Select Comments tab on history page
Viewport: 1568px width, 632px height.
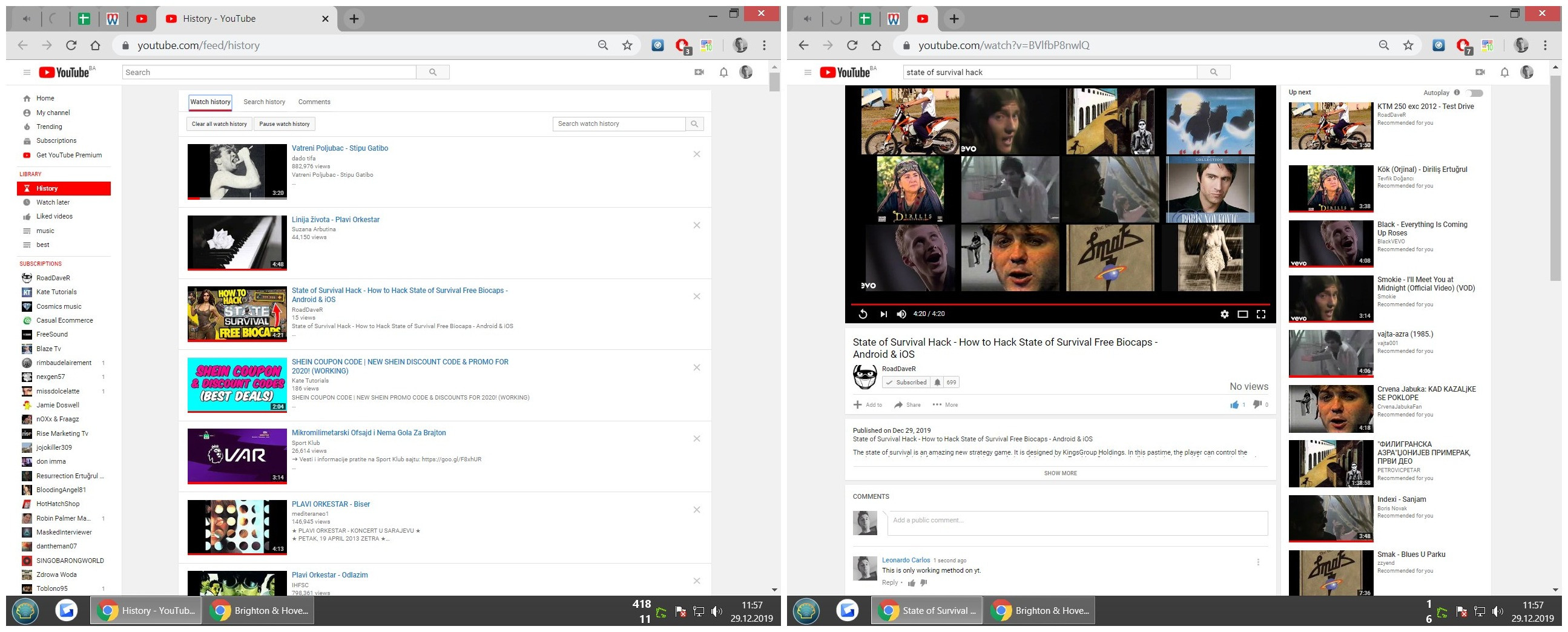click(x=314, y=102)
